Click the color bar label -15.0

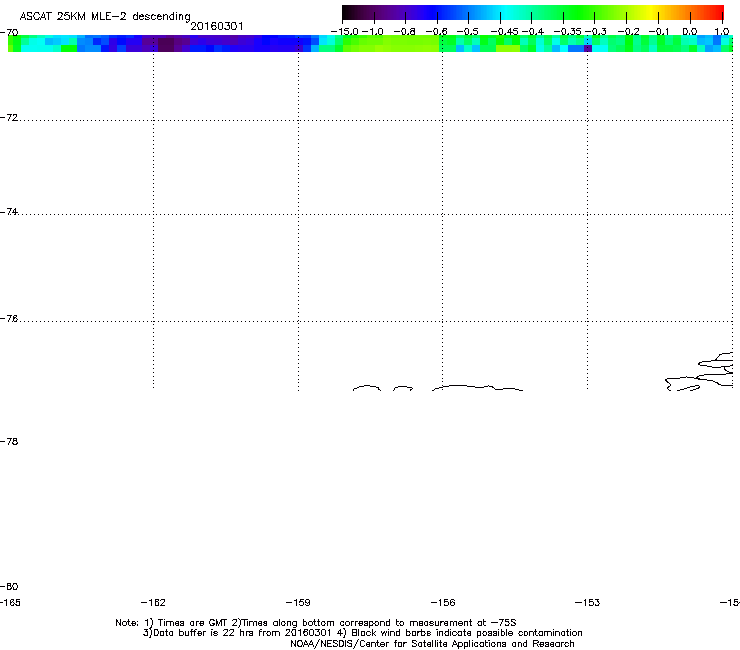coord(345,32)
